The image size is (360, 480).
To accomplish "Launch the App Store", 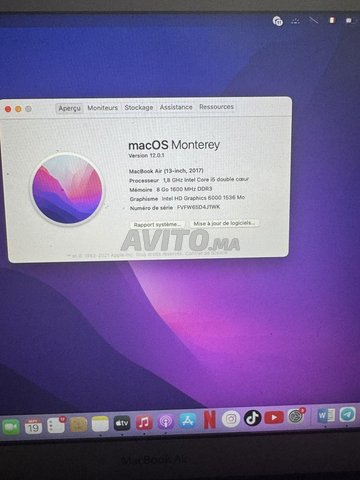I will coord(188,421).
